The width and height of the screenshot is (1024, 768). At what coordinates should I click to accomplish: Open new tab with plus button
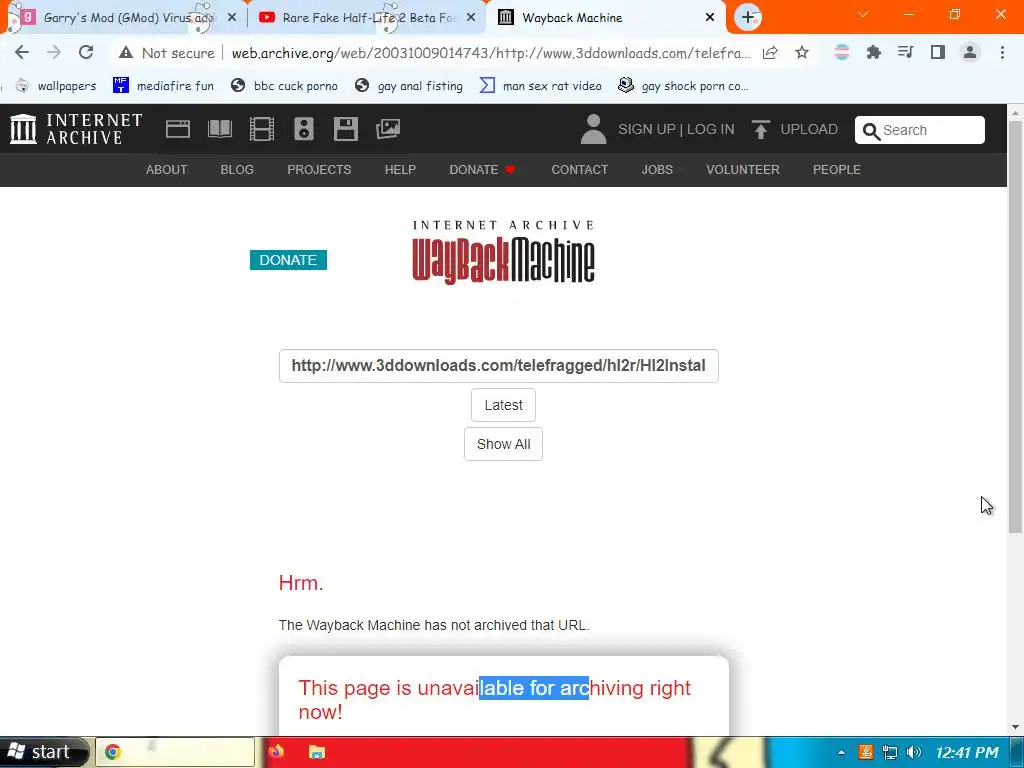[748, 17]
